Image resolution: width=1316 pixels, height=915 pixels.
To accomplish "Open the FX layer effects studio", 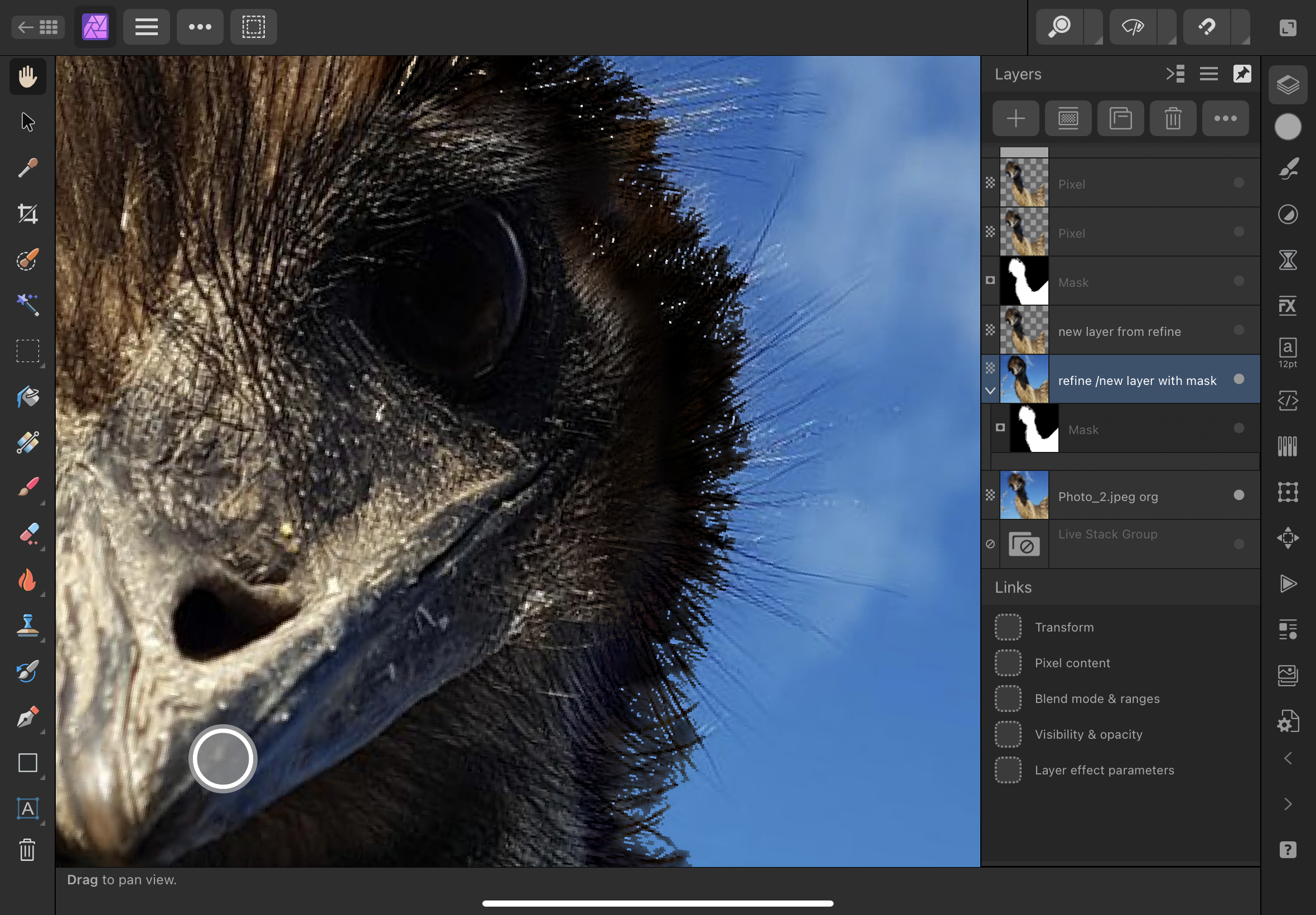I will [x=1288, y=306].
